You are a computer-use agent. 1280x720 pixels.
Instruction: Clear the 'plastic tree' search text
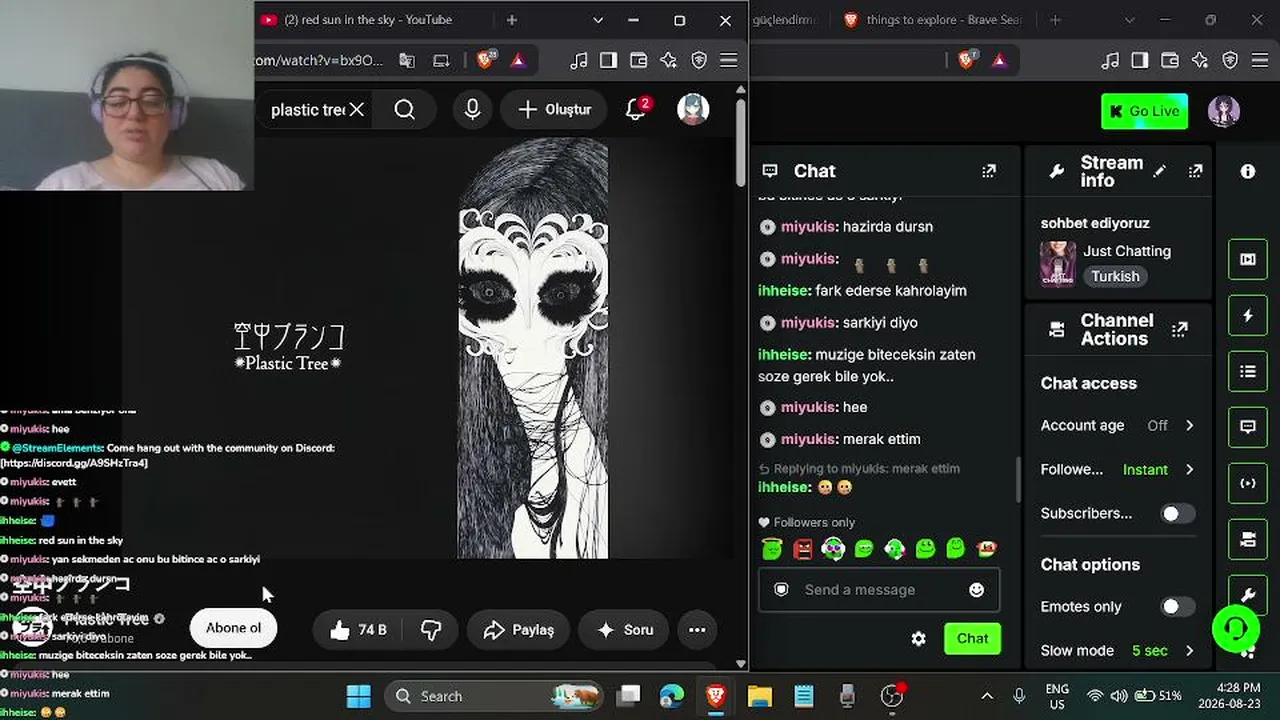(356, 110)
